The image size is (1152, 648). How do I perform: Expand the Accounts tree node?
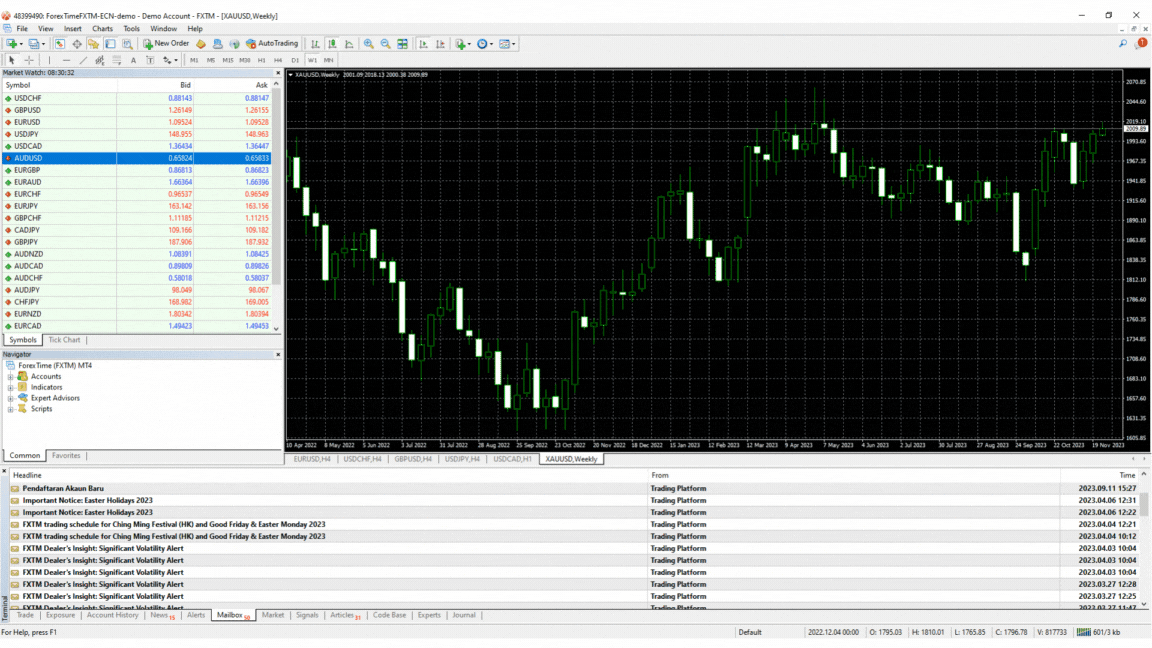pos(11,377)
